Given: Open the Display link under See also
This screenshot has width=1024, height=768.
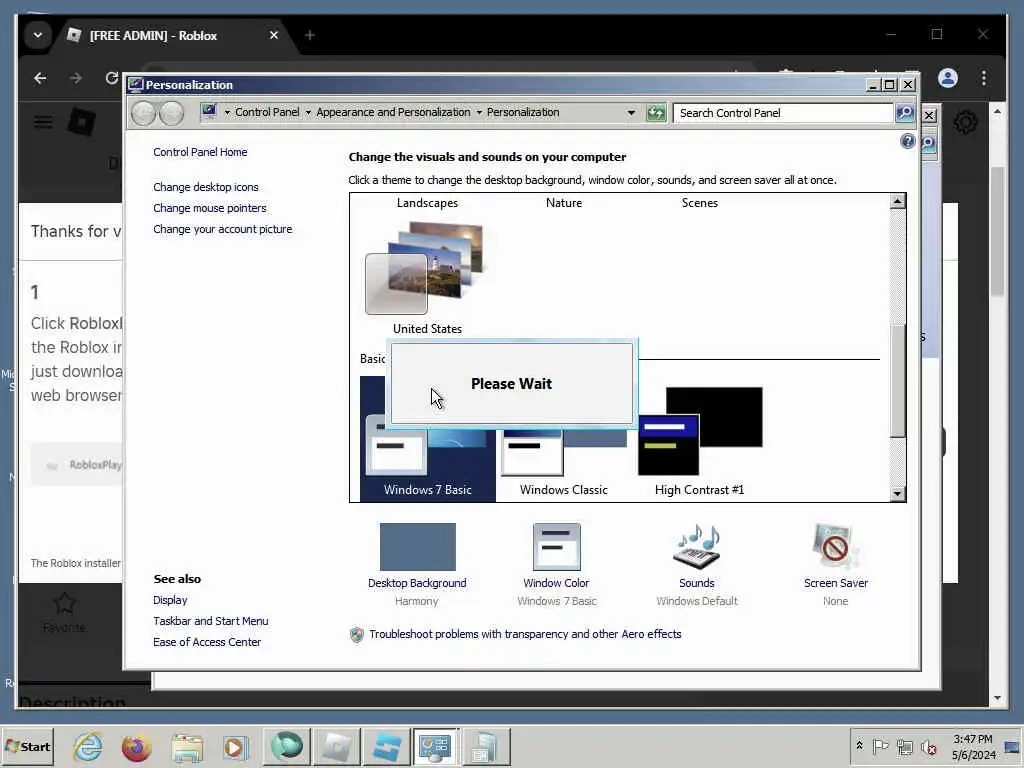Looking at the screenshot, I should pyautogui.click(x=170, y=600).
